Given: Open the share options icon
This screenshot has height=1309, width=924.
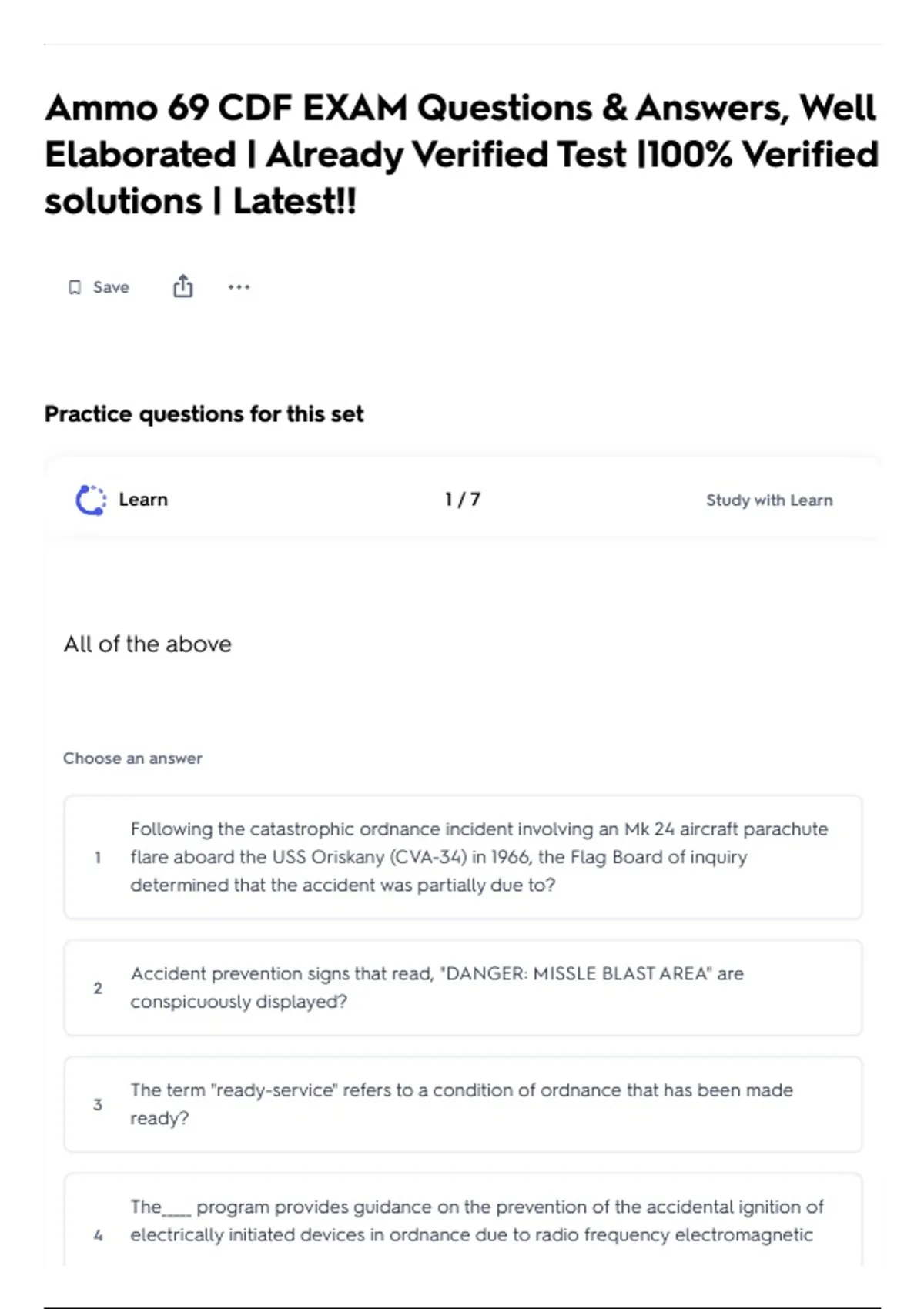Looking at the screenshot, I should click(182, 286).
